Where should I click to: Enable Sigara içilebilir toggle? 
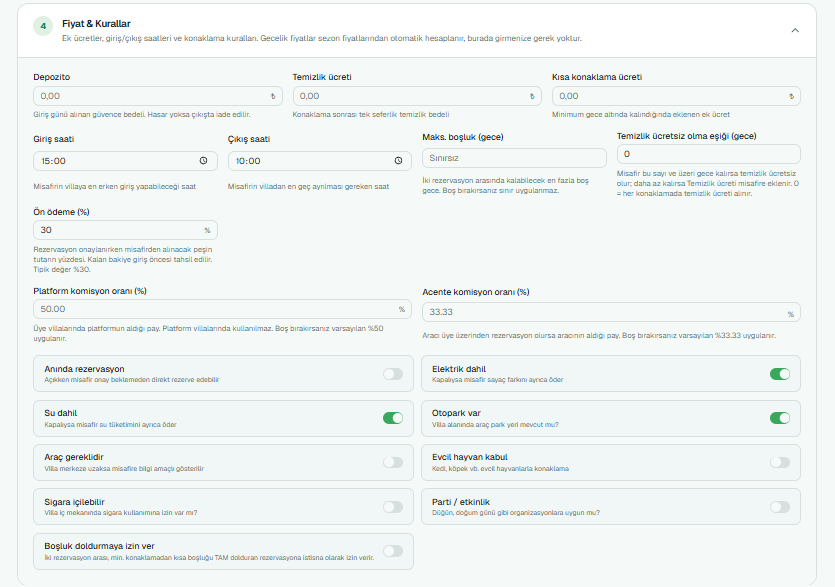tap(393, 507)
